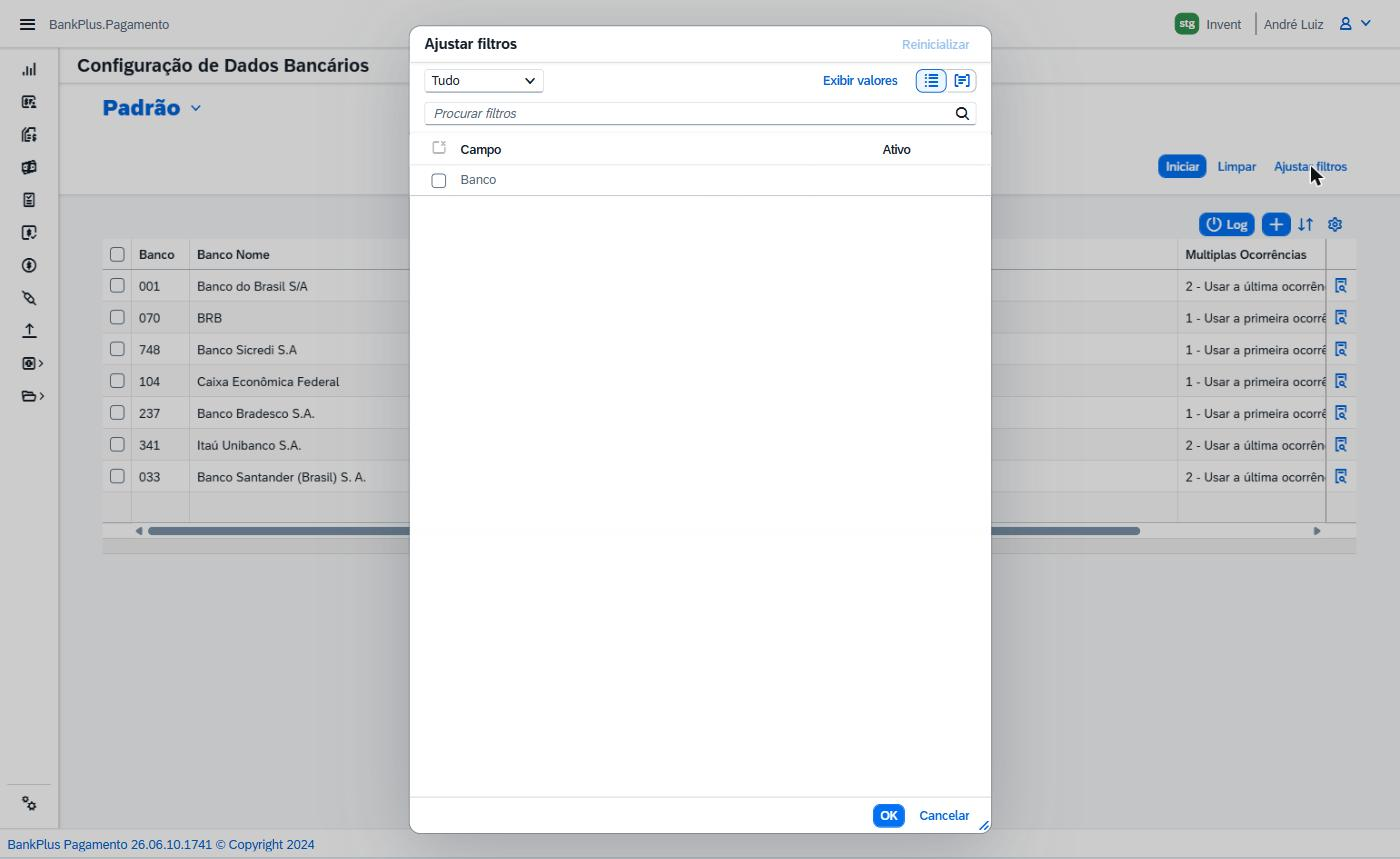The image size is (1400, 859).
Task: Open the gears settings icon at sidebar bottom
Action: (29, 804)
